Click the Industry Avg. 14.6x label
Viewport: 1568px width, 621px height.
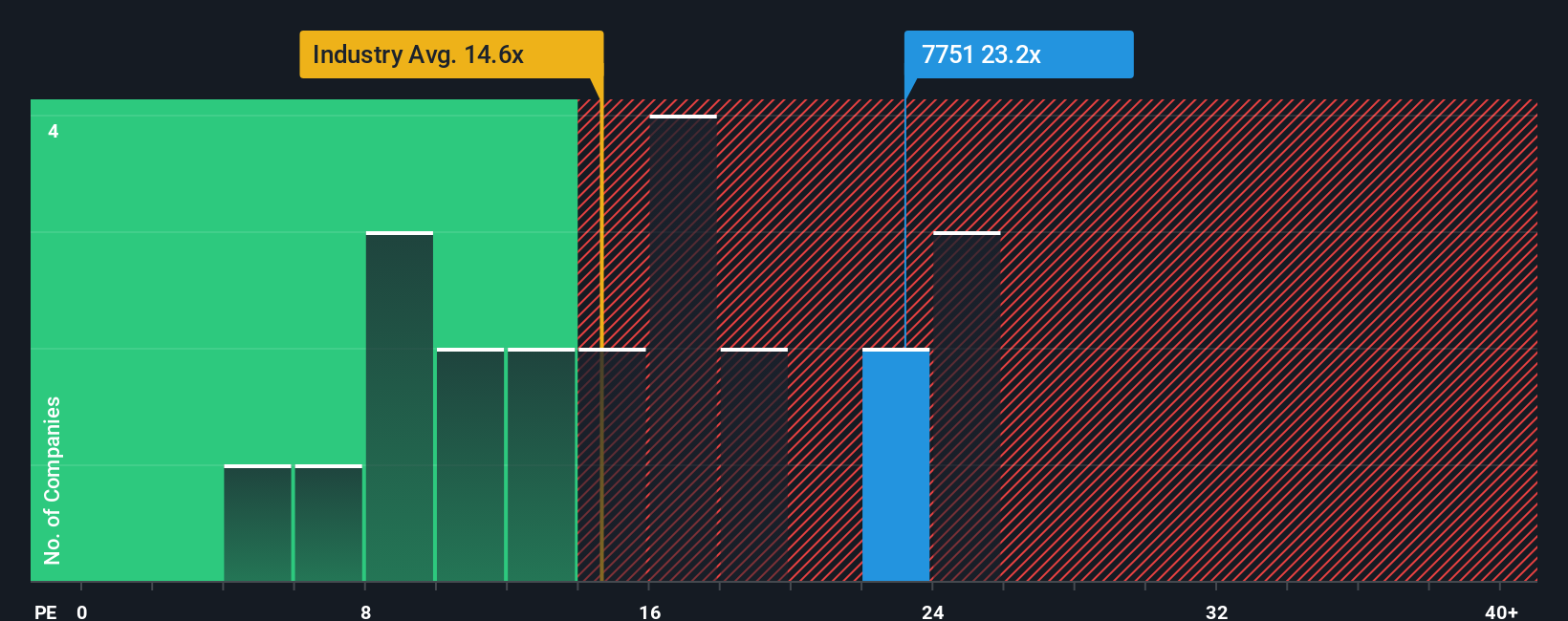pyautogui.click(x=451, y=54)
